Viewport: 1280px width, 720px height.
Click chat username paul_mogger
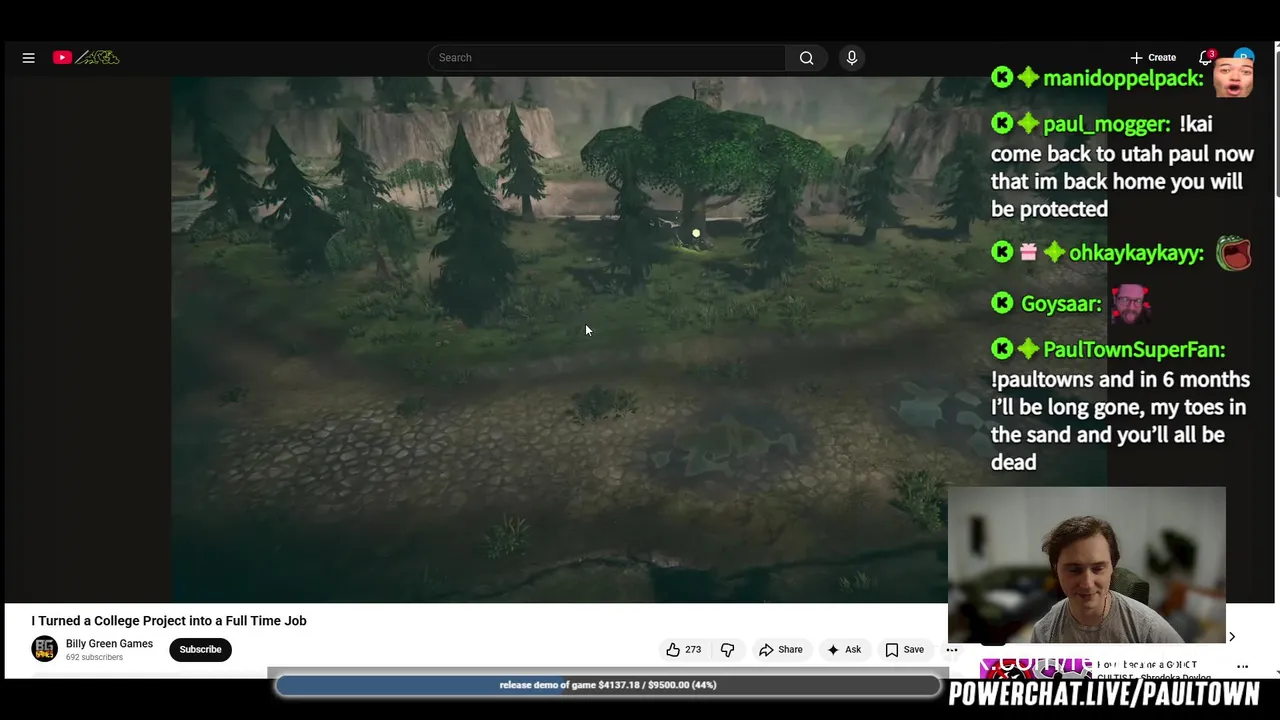1106,124
